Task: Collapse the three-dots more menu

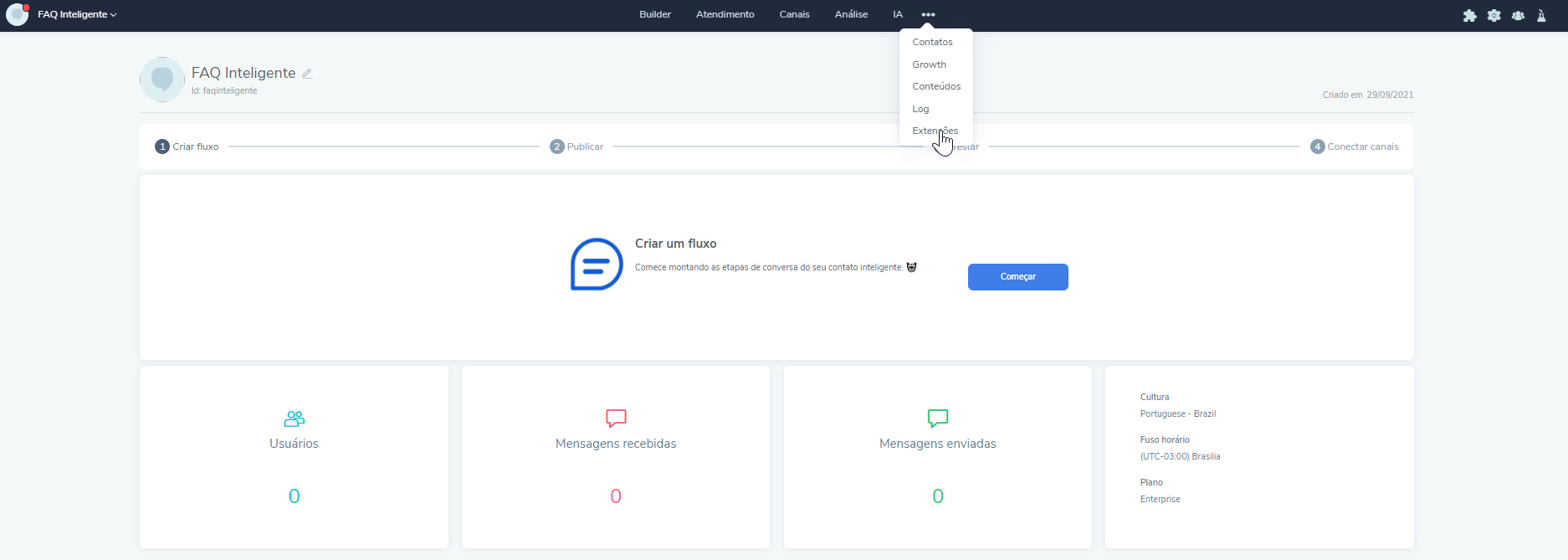Action: 928,14
